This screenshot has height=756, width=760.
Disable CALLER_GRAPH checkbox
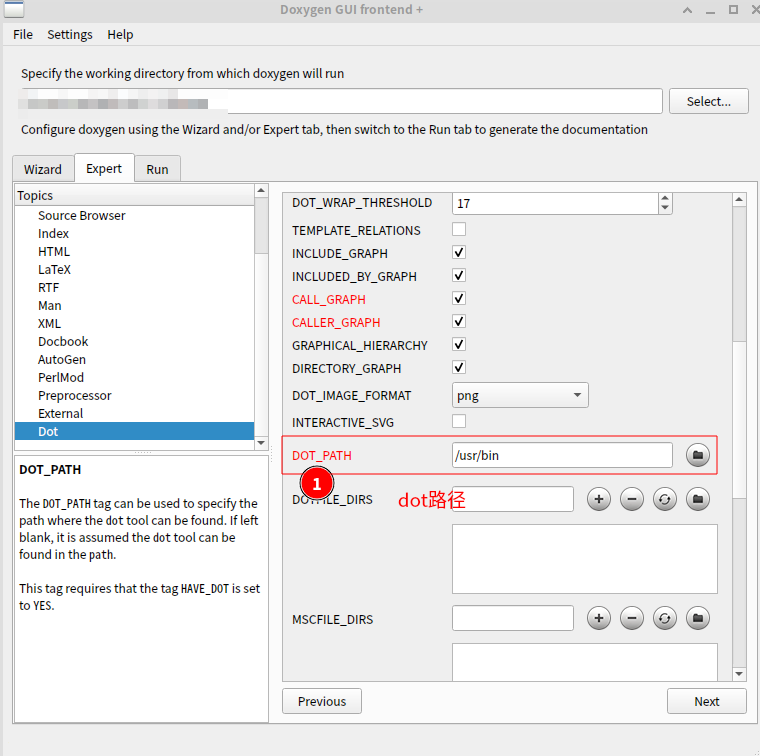(x=459, y=321)
